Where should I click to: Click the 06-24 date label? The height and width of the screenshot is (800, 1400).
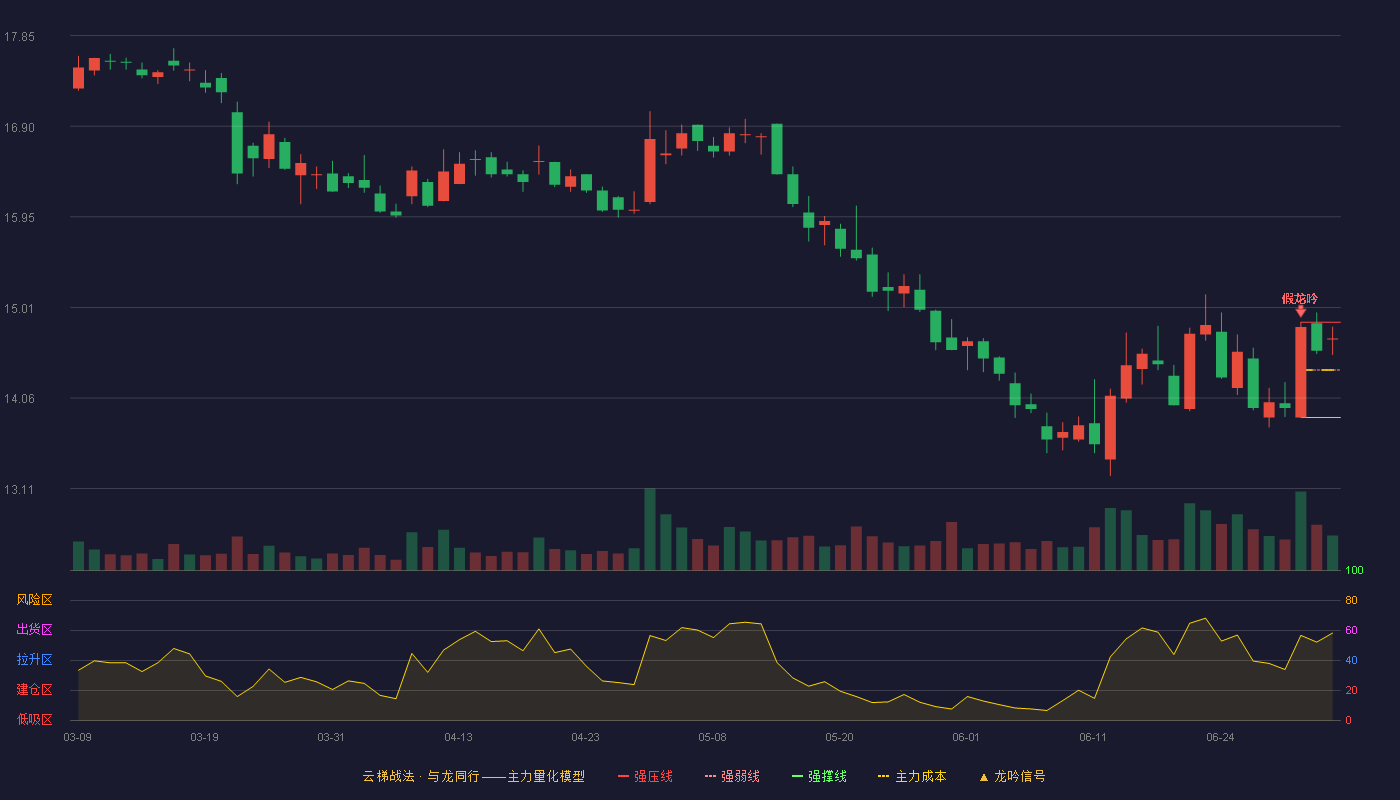[x=1220, y=737]
